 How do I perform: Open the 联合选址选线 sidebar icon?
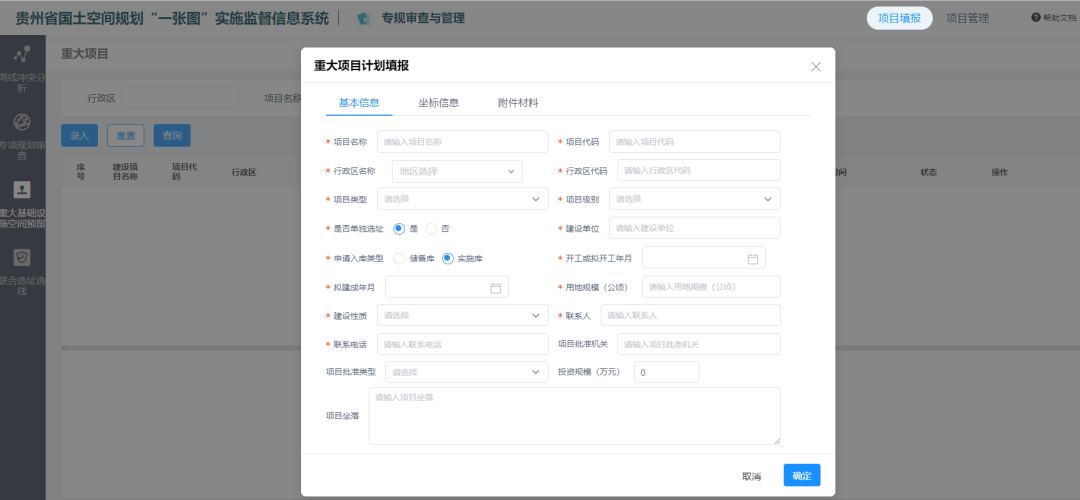point(22,258)
